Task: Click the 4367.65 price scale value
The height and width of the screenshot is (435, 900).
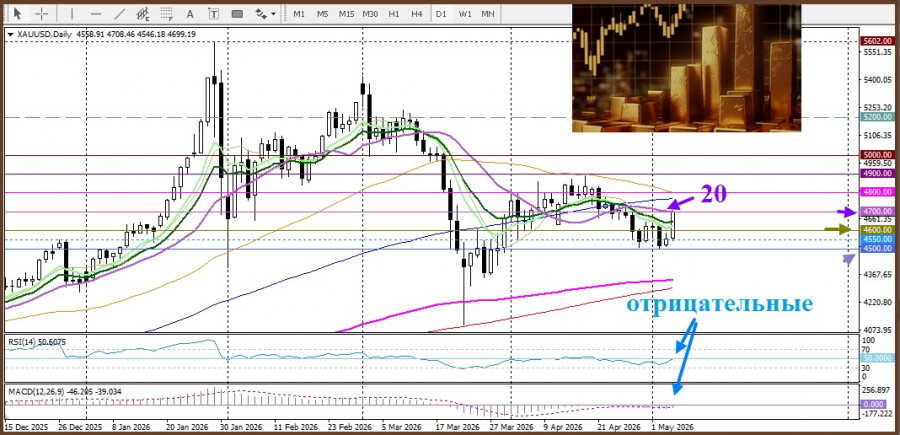Action: 878,274
